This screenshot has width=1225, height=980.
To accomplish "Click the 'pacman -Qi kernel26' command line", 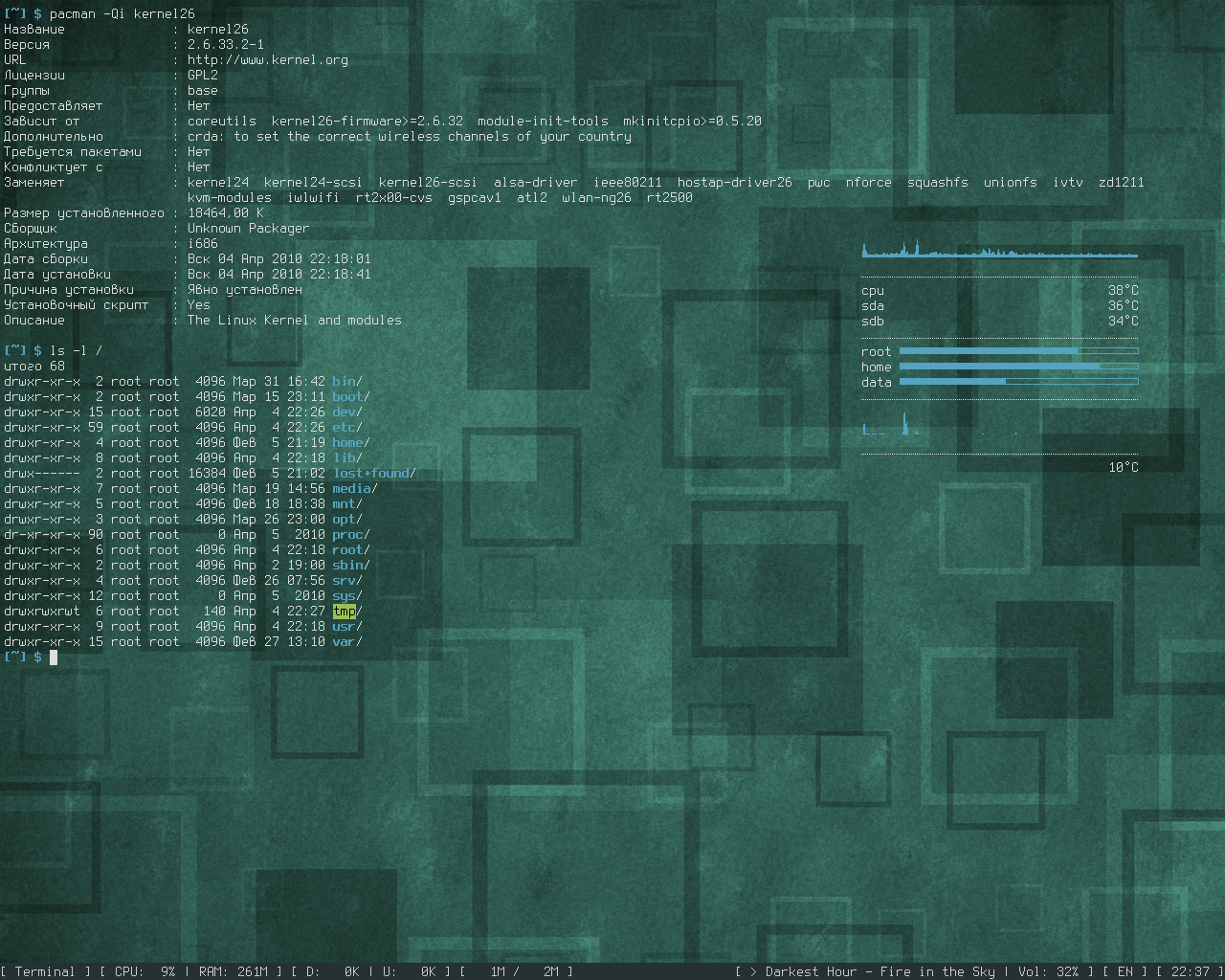I will [122, 13].
